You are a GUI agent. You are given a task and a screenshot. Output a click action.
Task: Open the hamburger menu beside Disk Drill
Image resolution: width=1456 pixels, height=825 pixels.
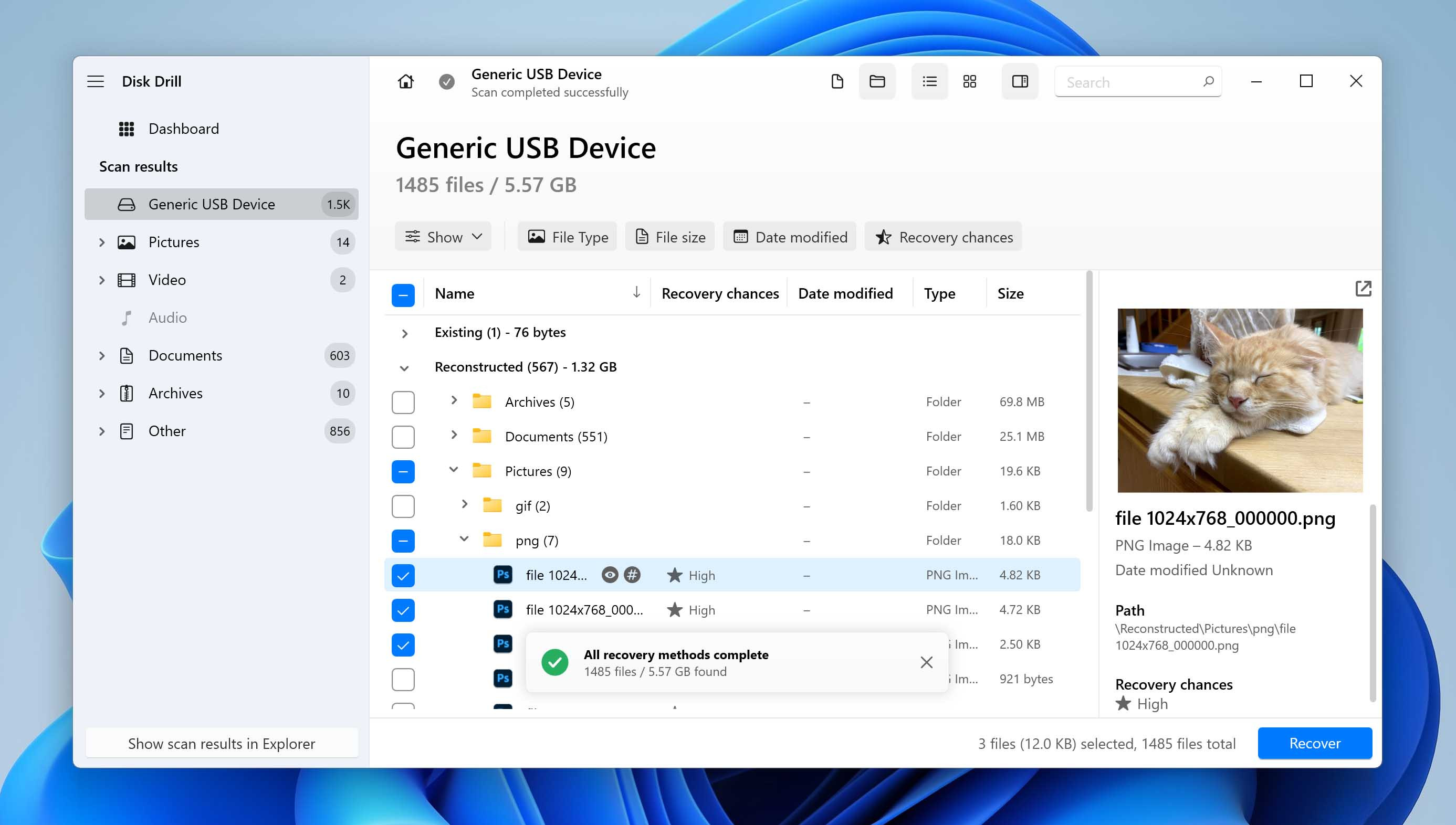coord(95,81)
